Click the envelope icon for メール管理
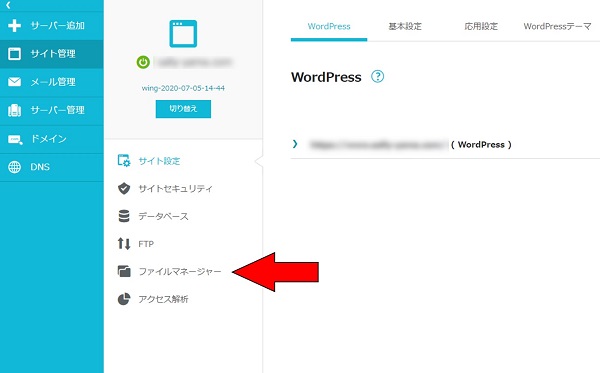 15,82
